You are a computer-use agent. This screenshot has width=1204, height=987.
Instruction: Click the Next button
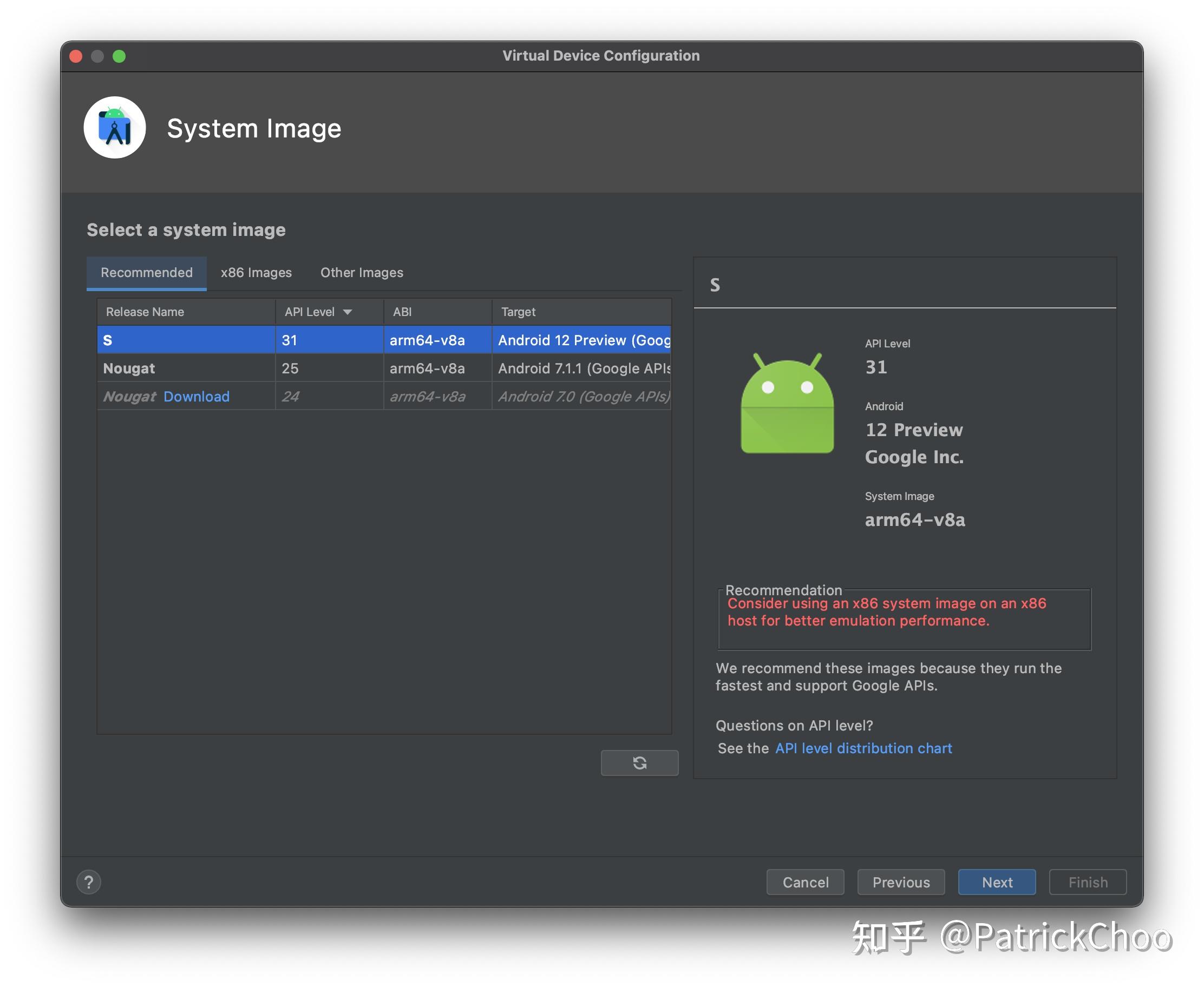(x=997, y=882)
